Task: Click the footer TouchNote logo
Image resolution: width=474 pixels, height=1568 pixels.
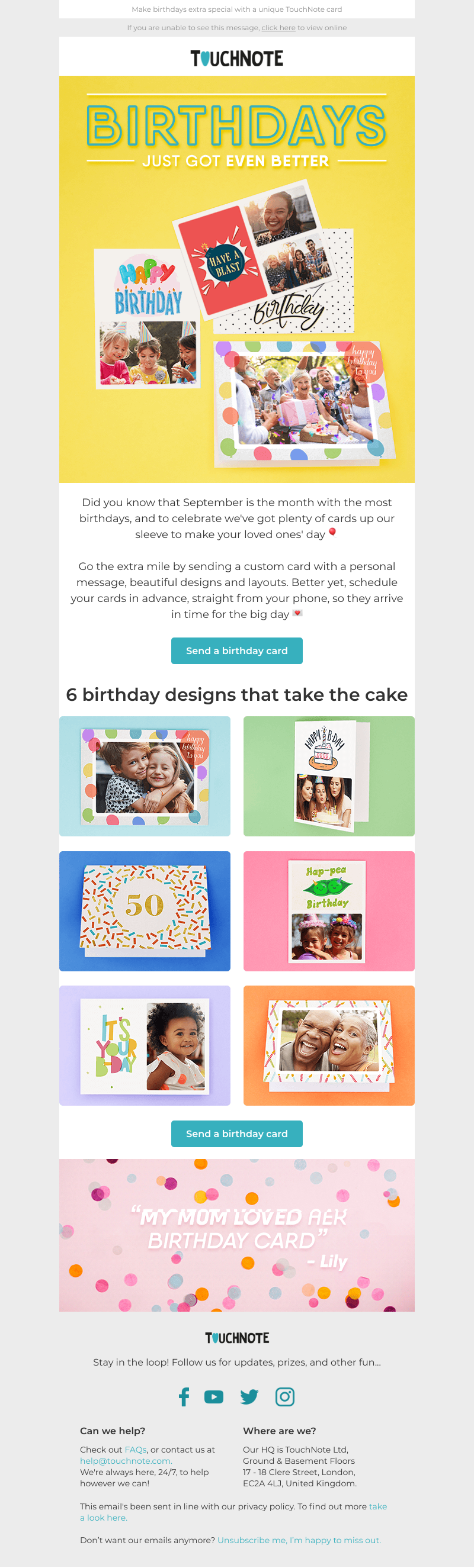Action: pos(237,1338)
